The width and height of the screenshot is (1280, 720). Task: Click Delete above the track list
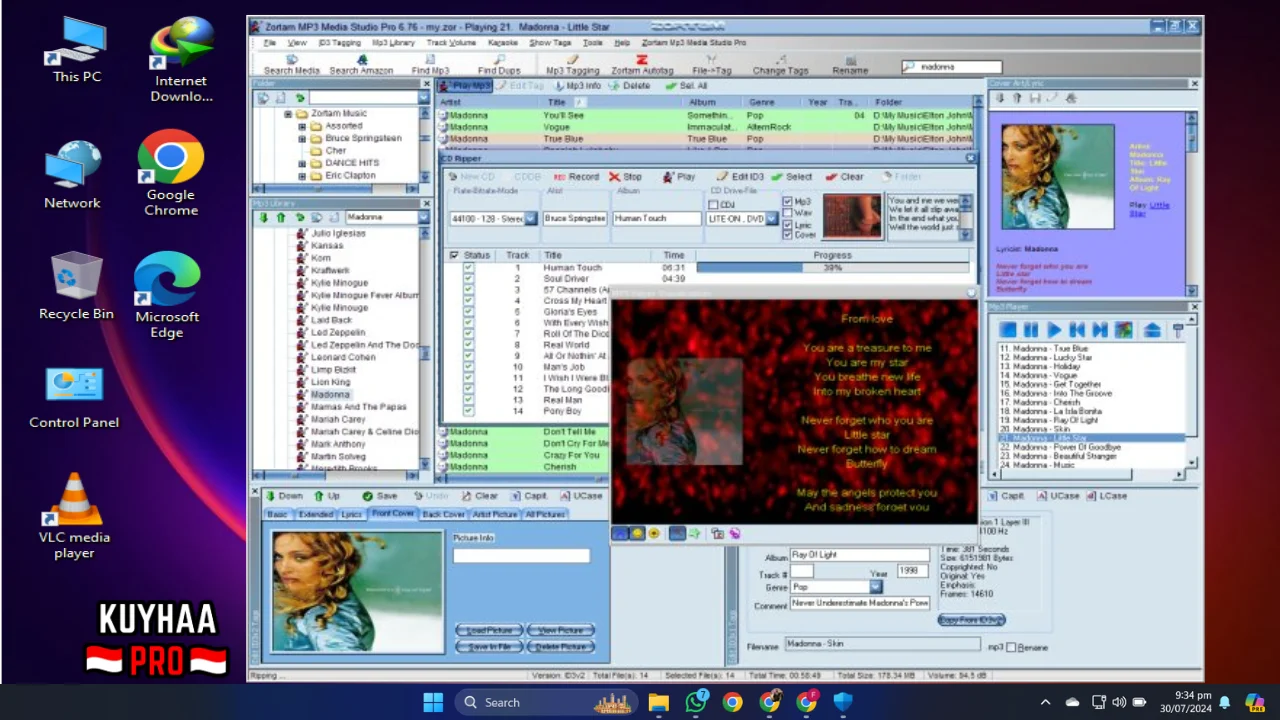630,86
